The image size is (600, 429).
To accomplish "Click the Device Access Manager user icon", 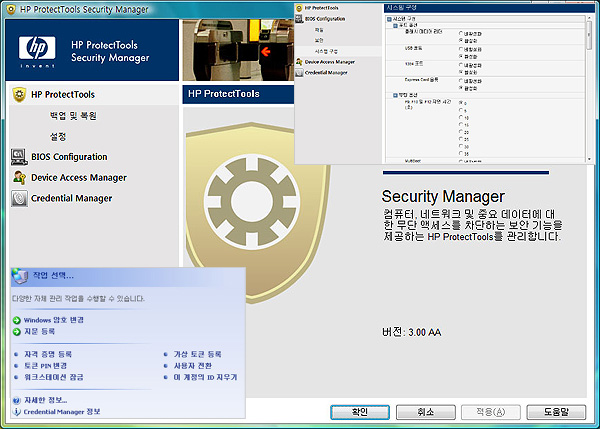I will [19, 178].
